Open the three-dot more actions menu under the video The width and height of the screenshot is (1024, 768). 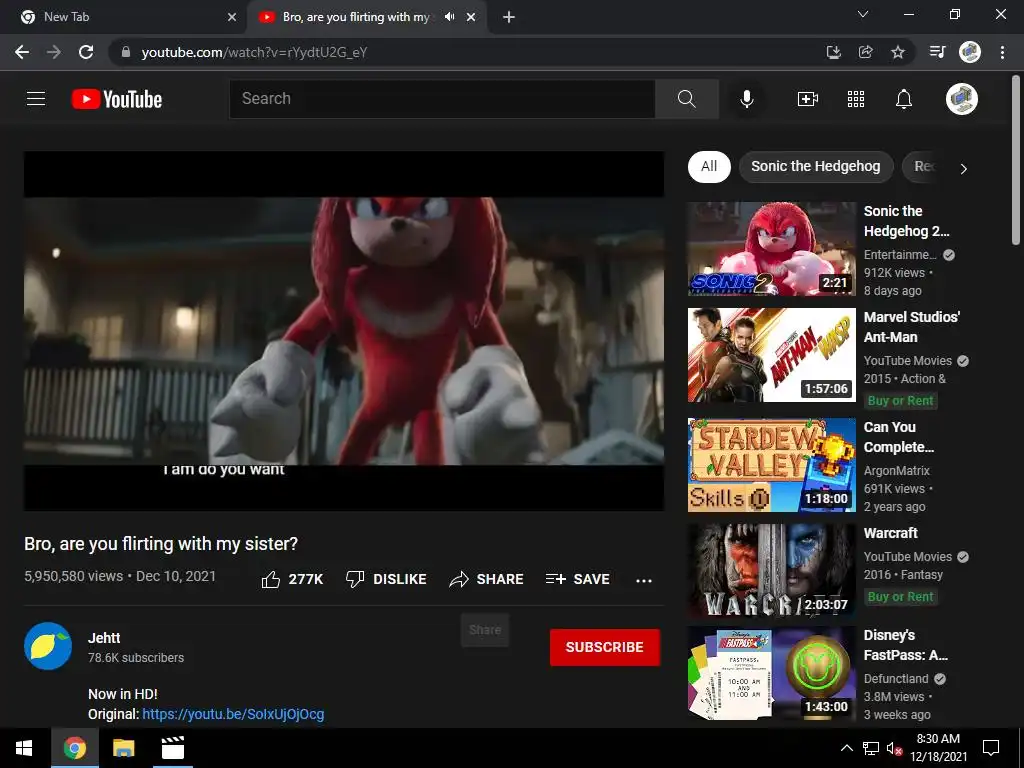644,581
